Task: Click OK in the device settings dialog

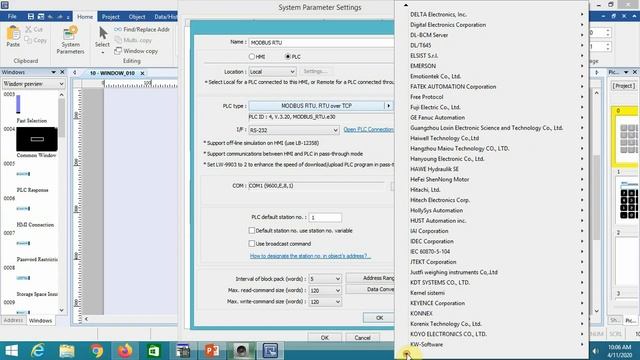Action: (379, 318)
